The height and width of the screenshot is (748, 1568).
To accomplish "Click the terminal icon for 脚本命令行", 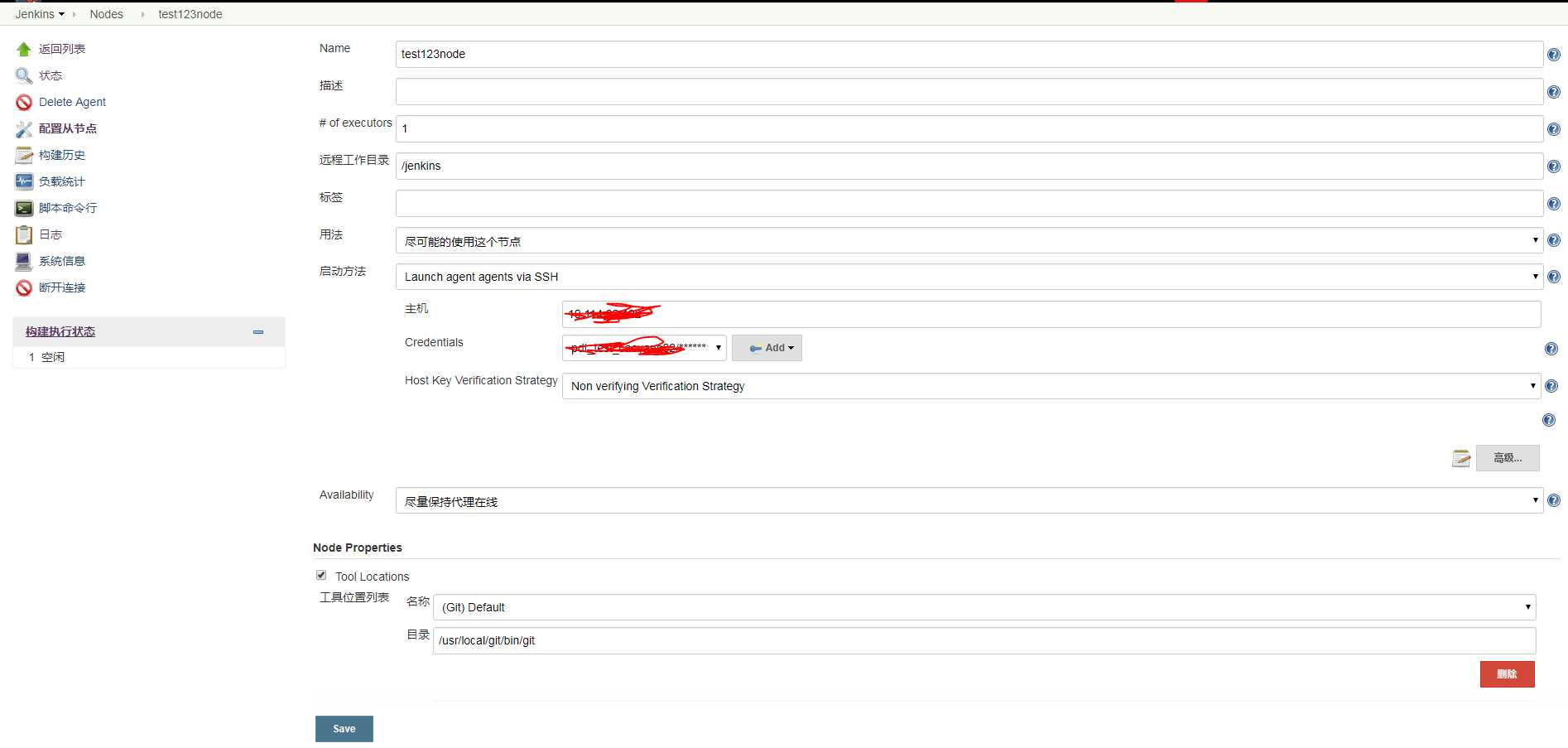I will 24,209.
